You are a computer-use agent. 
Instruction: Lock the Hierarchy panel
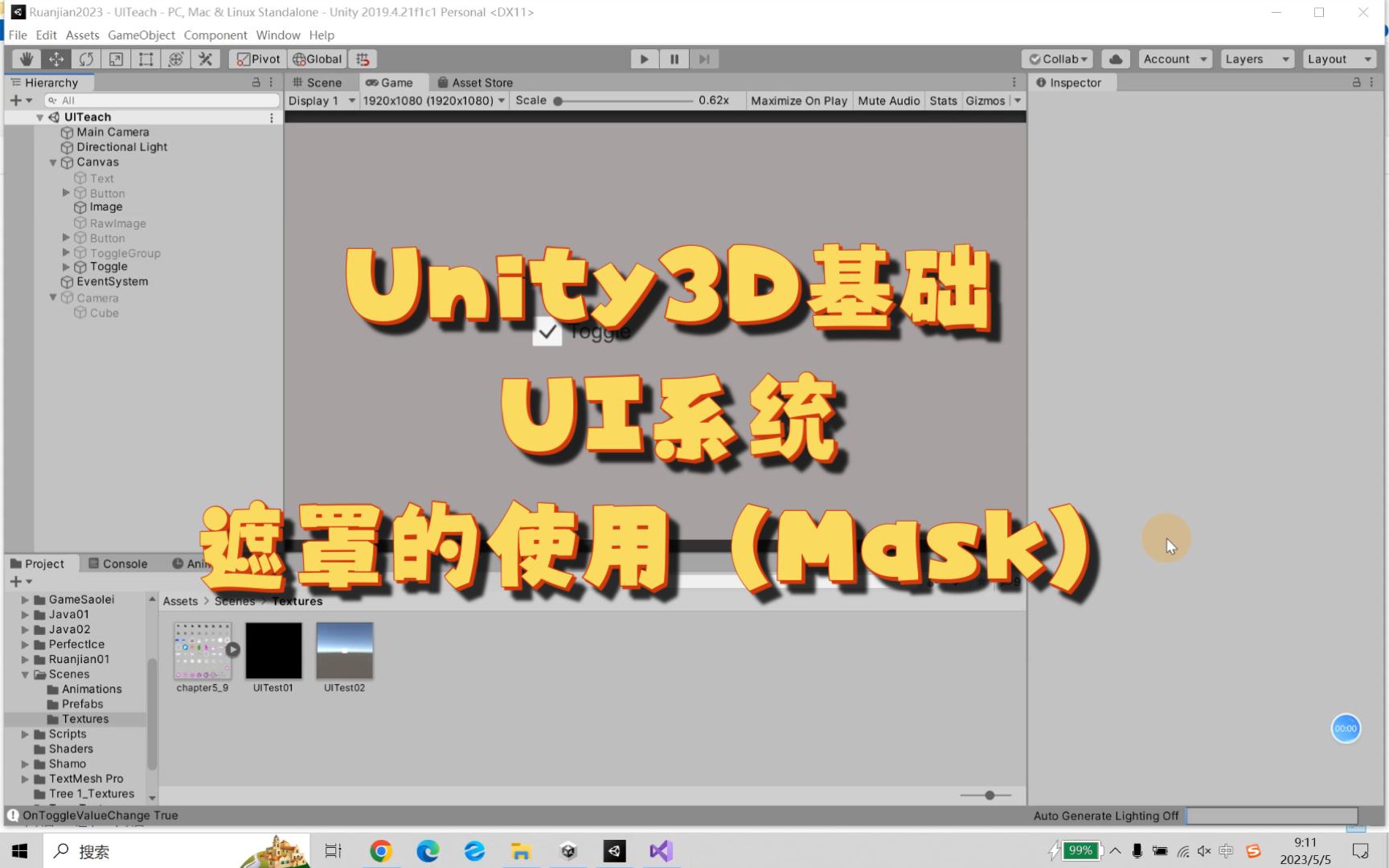tap(256, 82)
